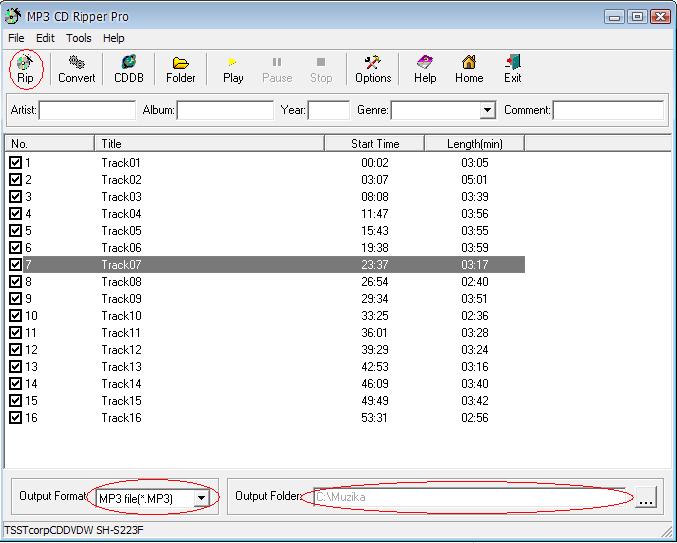Click into the Comment field
The height and width of the screenshot is (543, 677).
tap(608, 110)
